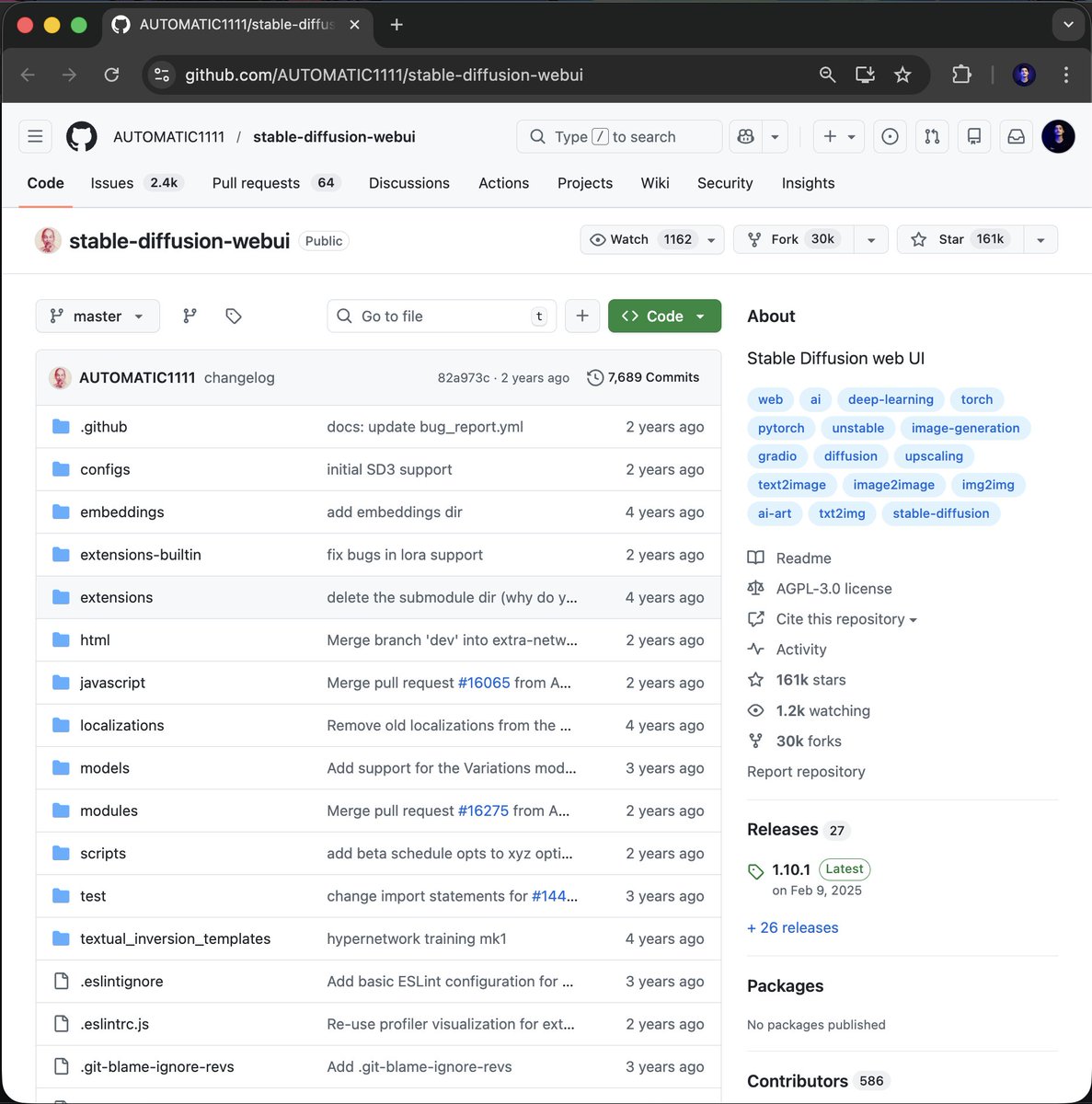Select the stable-diffusion topic tag
Screen dimensions: 1092x1104
click(x=941, y=513)
